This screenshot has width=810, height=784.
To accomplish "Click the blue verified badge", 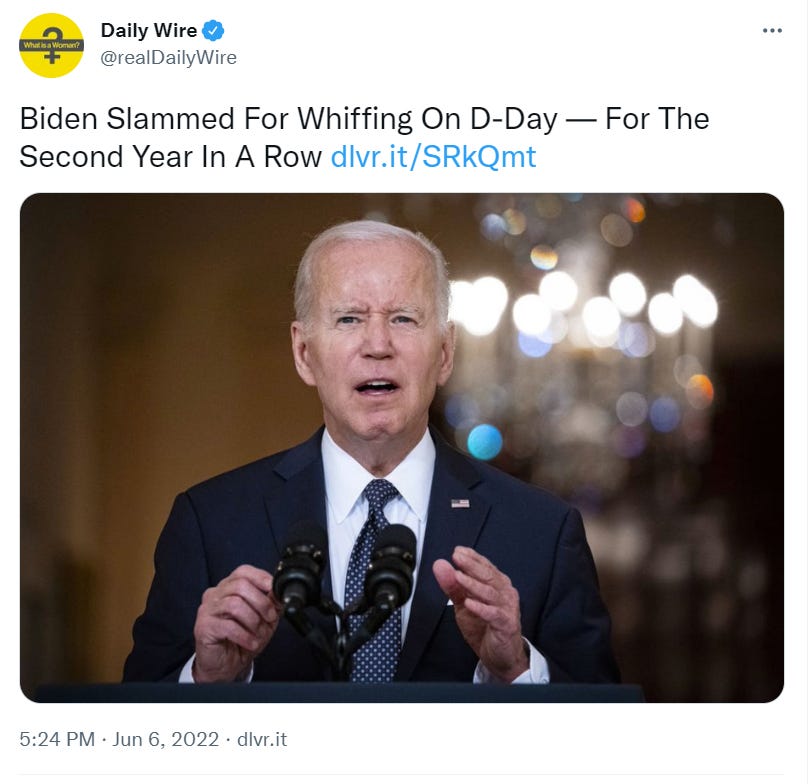I will pos(213,30).
